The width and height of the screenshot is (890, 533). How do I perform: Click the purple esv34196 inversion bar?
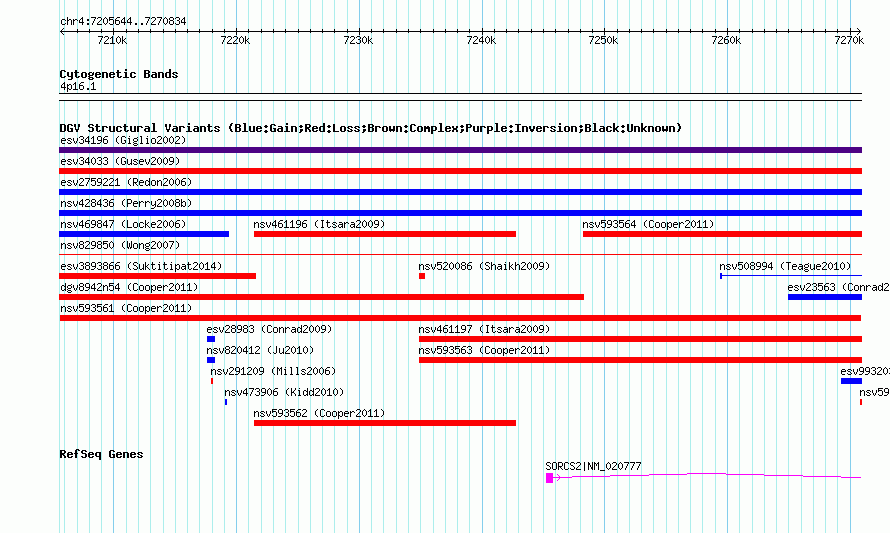(460, 150)
